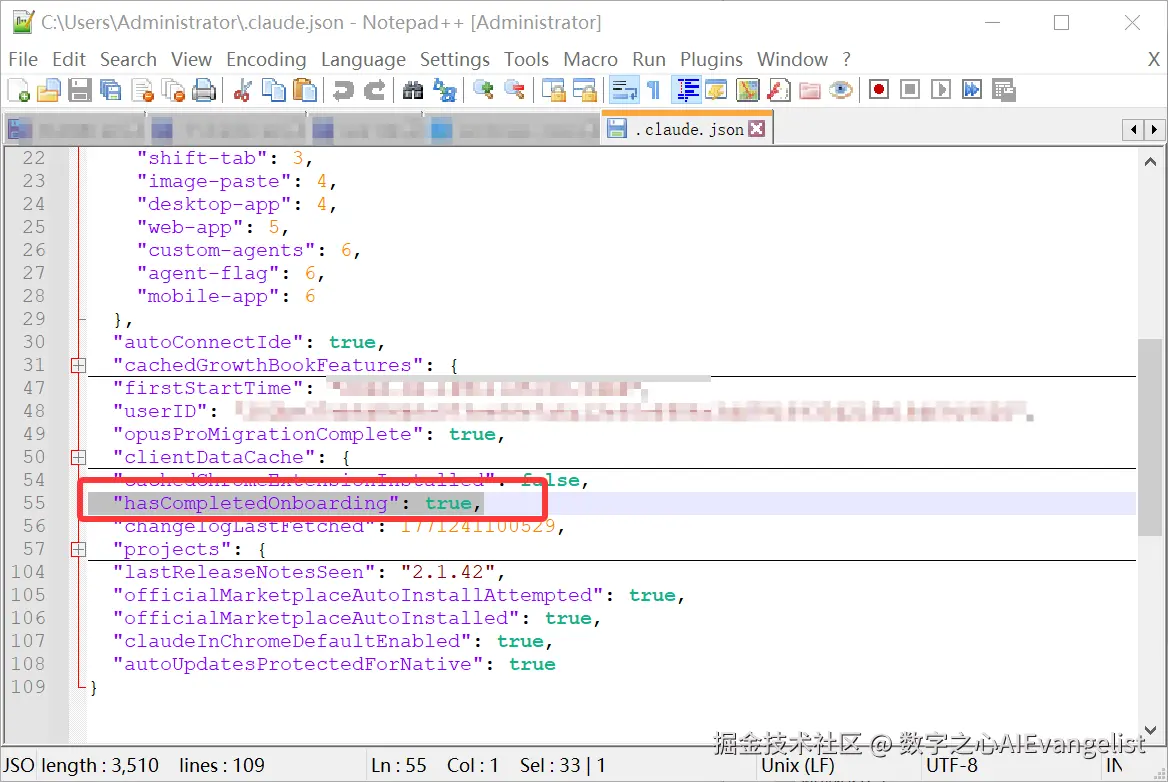
Task: Open the Language menu
Action: point(364,60)
